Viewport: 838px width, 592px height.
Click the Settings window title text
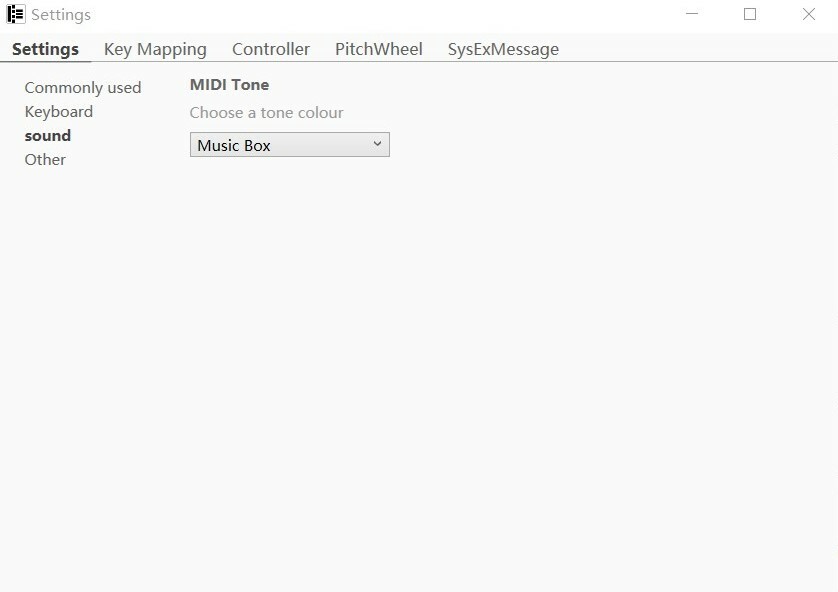pyautogui.click(x=61, y=15)
